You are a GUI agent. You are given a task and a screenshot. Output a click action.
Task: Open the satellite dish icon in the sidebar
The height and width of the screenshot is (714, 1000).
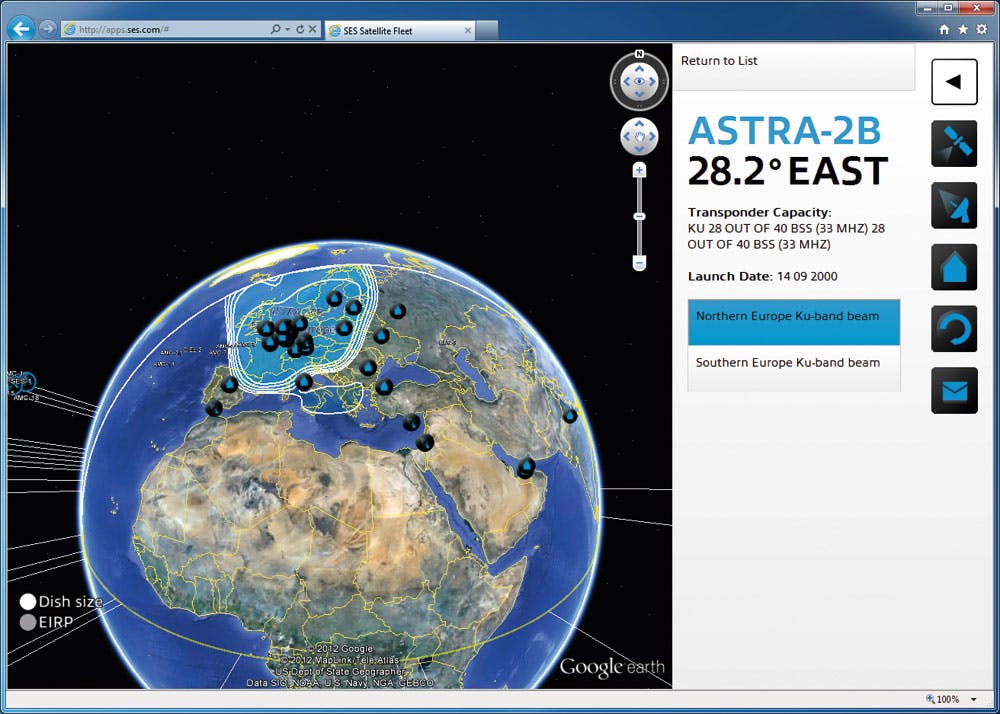(954, 205)
